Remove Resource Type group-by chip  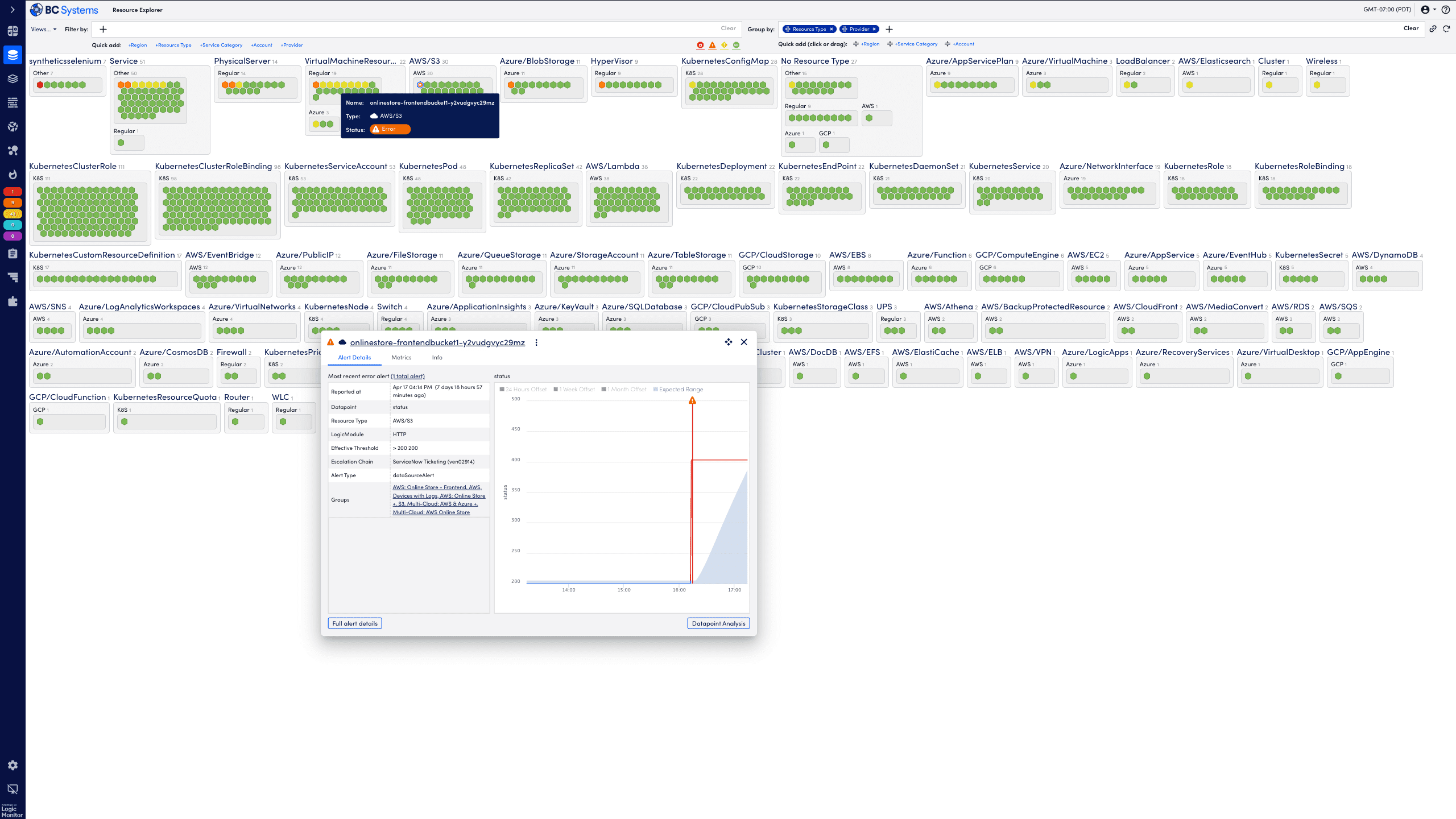click(x=831, y=29)
